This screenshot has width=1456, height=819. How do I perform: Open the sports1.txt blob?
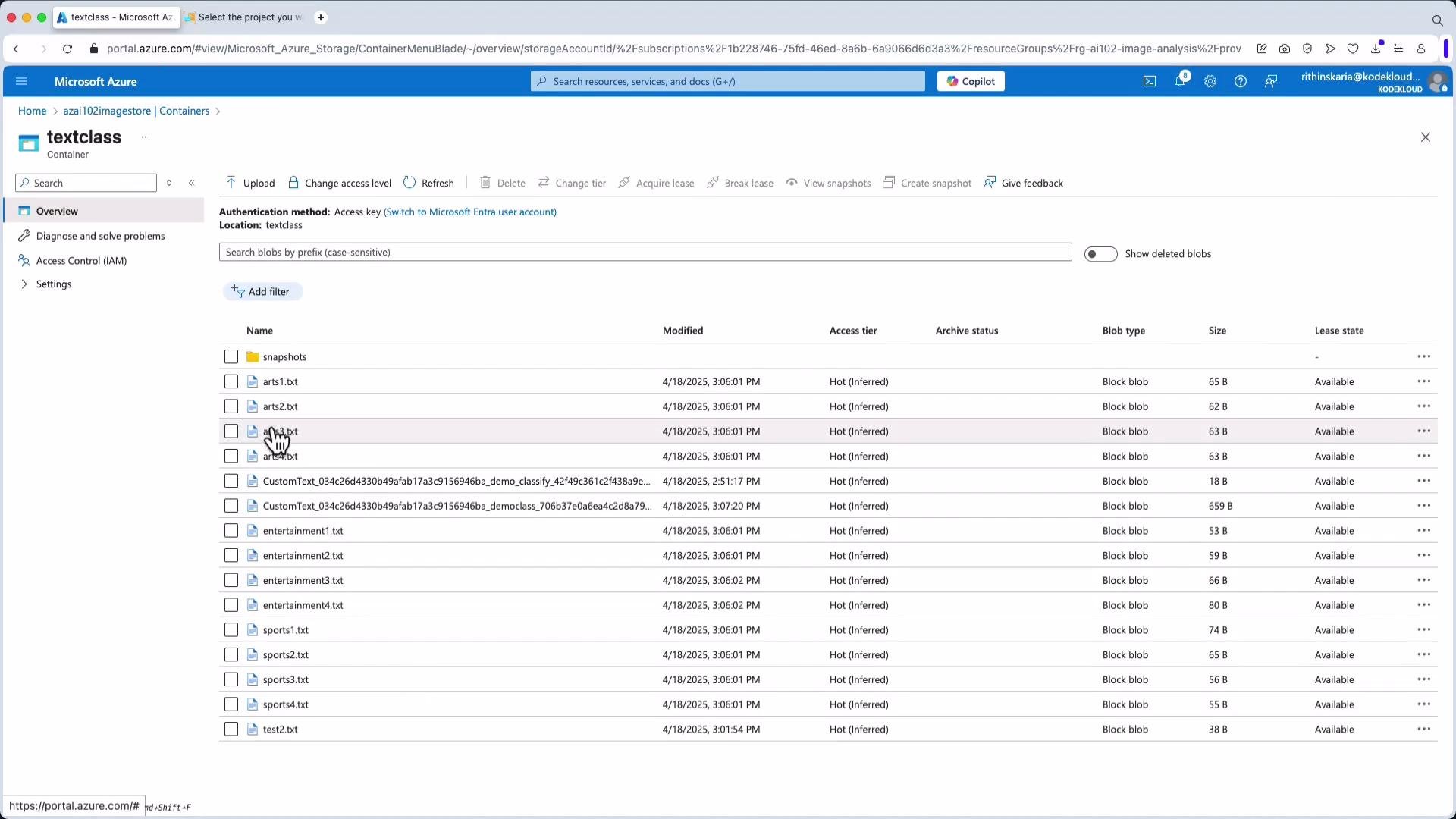[285, 630]
